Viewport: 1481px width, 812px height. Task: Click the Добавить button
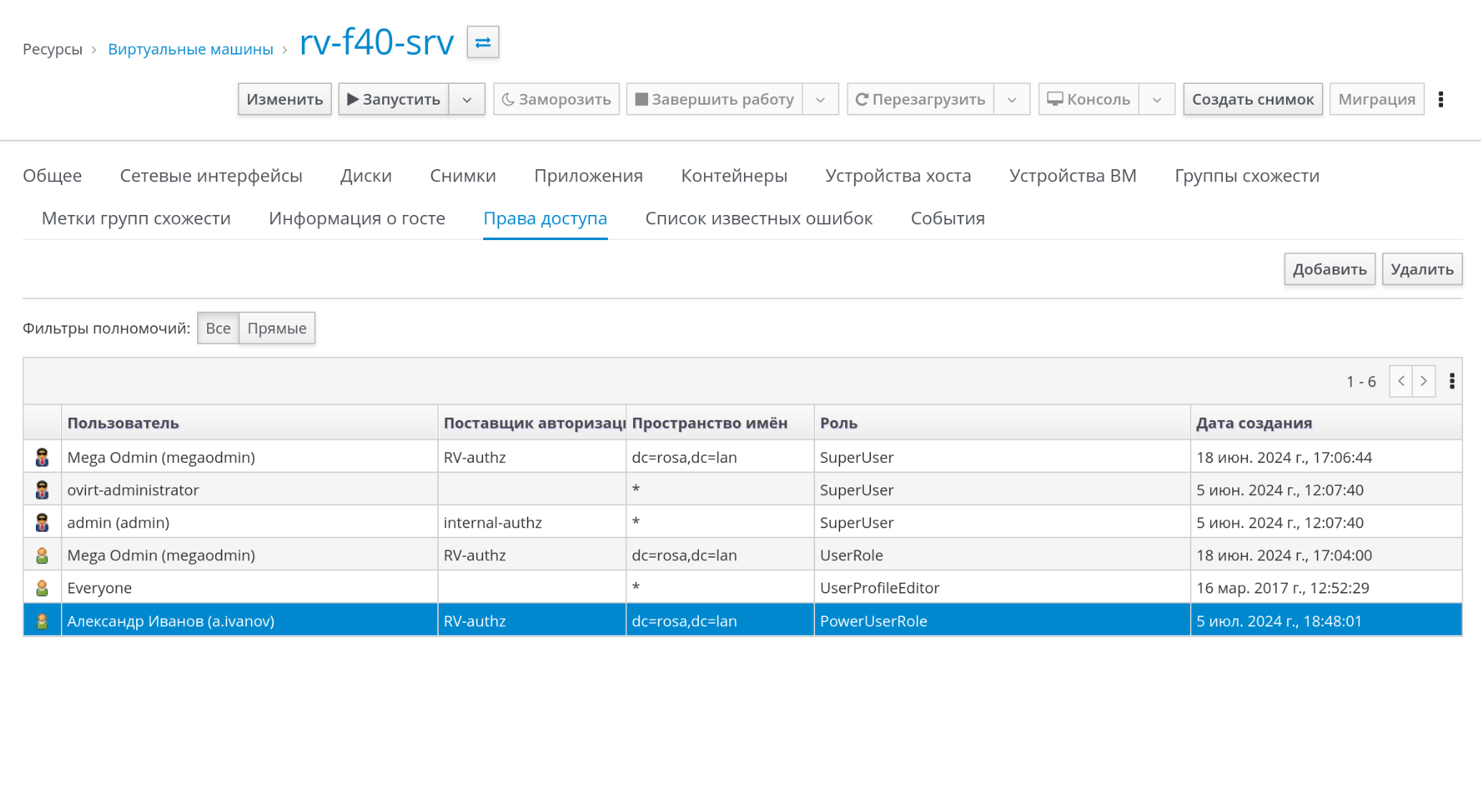click(1329, 269)
